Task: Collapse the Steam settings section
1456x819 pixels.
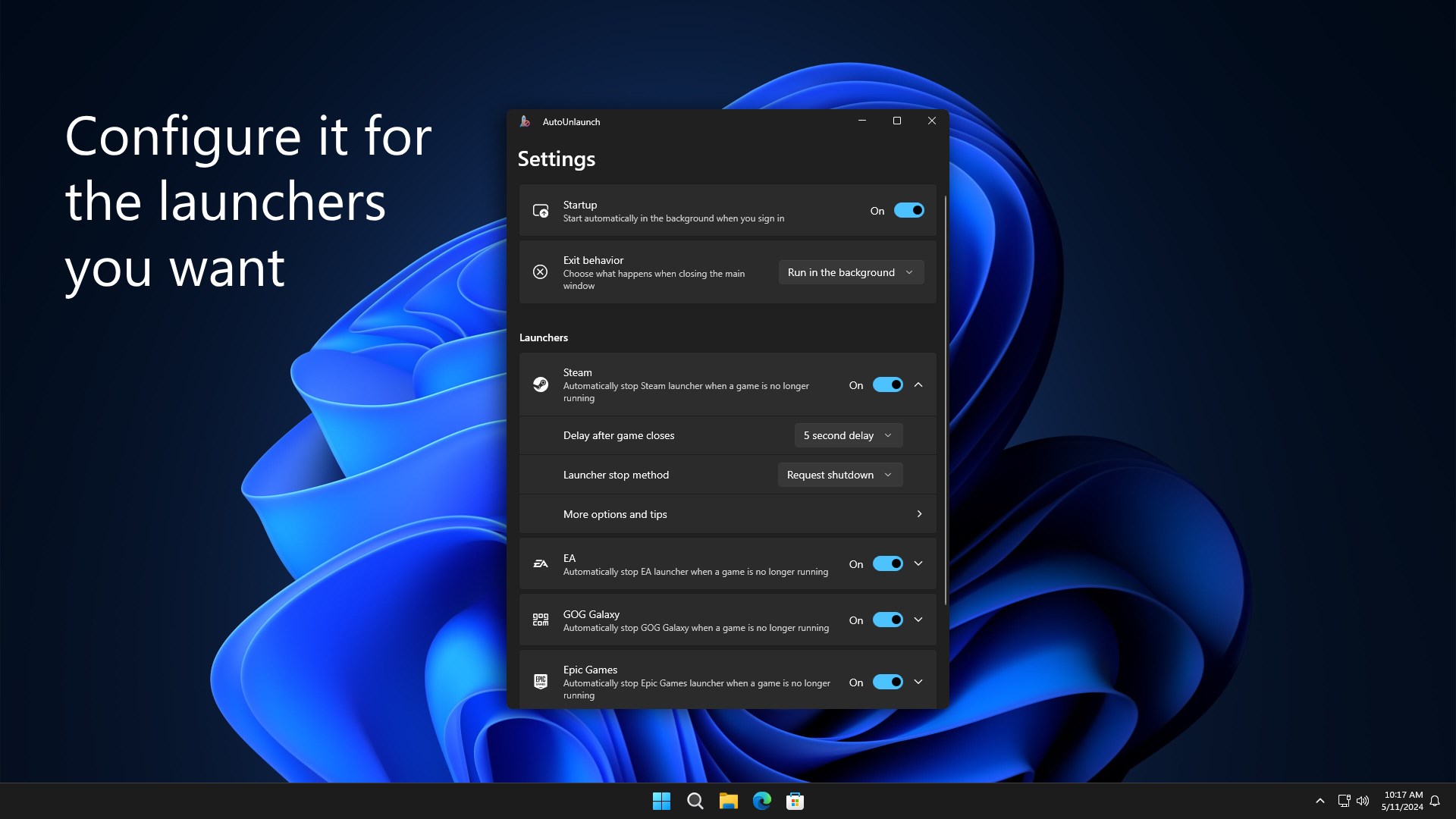Action: click(918, 384)
